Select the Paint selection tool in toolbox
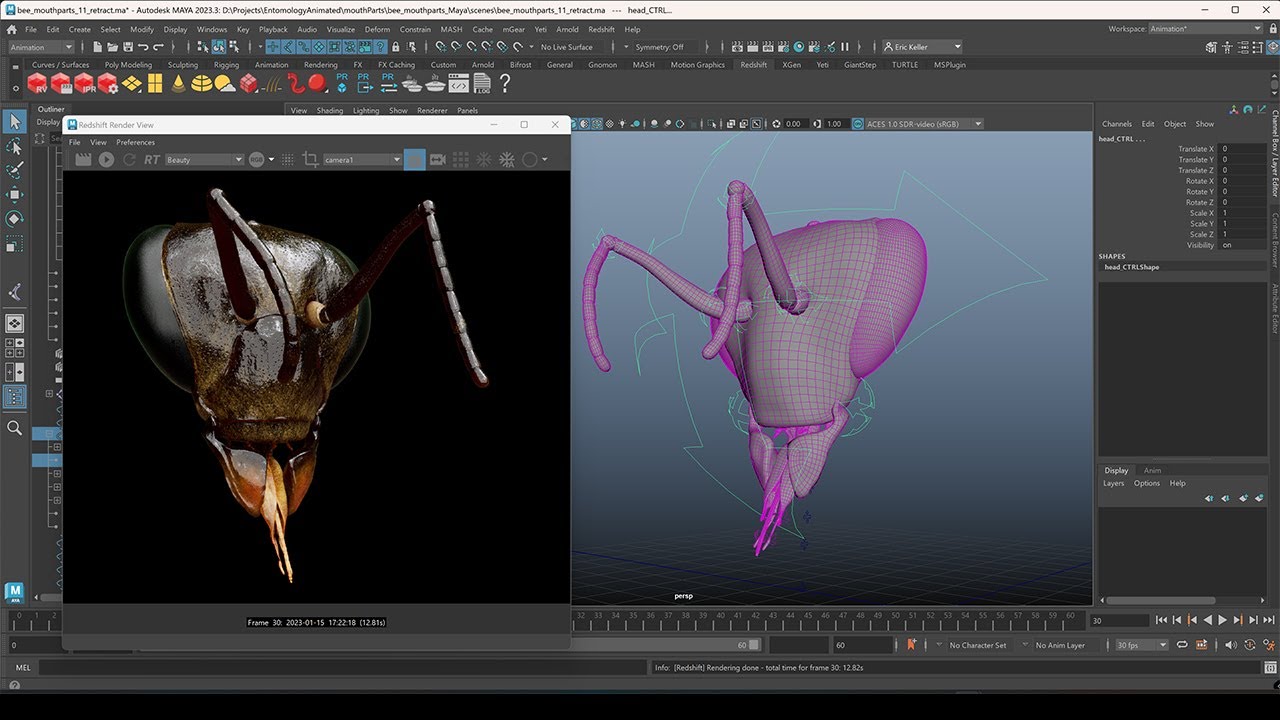 [14, 171]
